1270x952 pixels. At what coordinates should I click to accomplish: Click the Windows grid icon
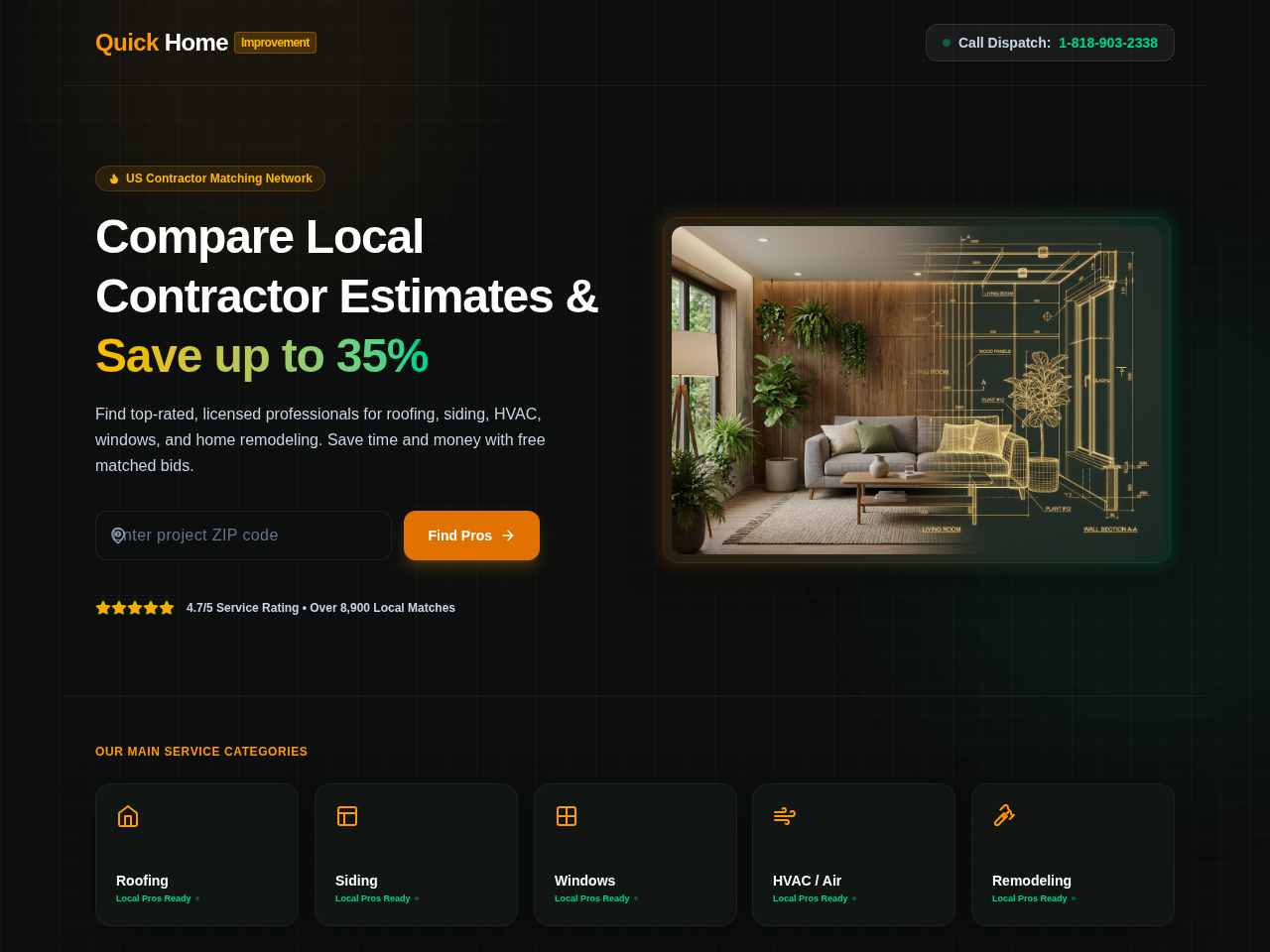tap(567, 816)
